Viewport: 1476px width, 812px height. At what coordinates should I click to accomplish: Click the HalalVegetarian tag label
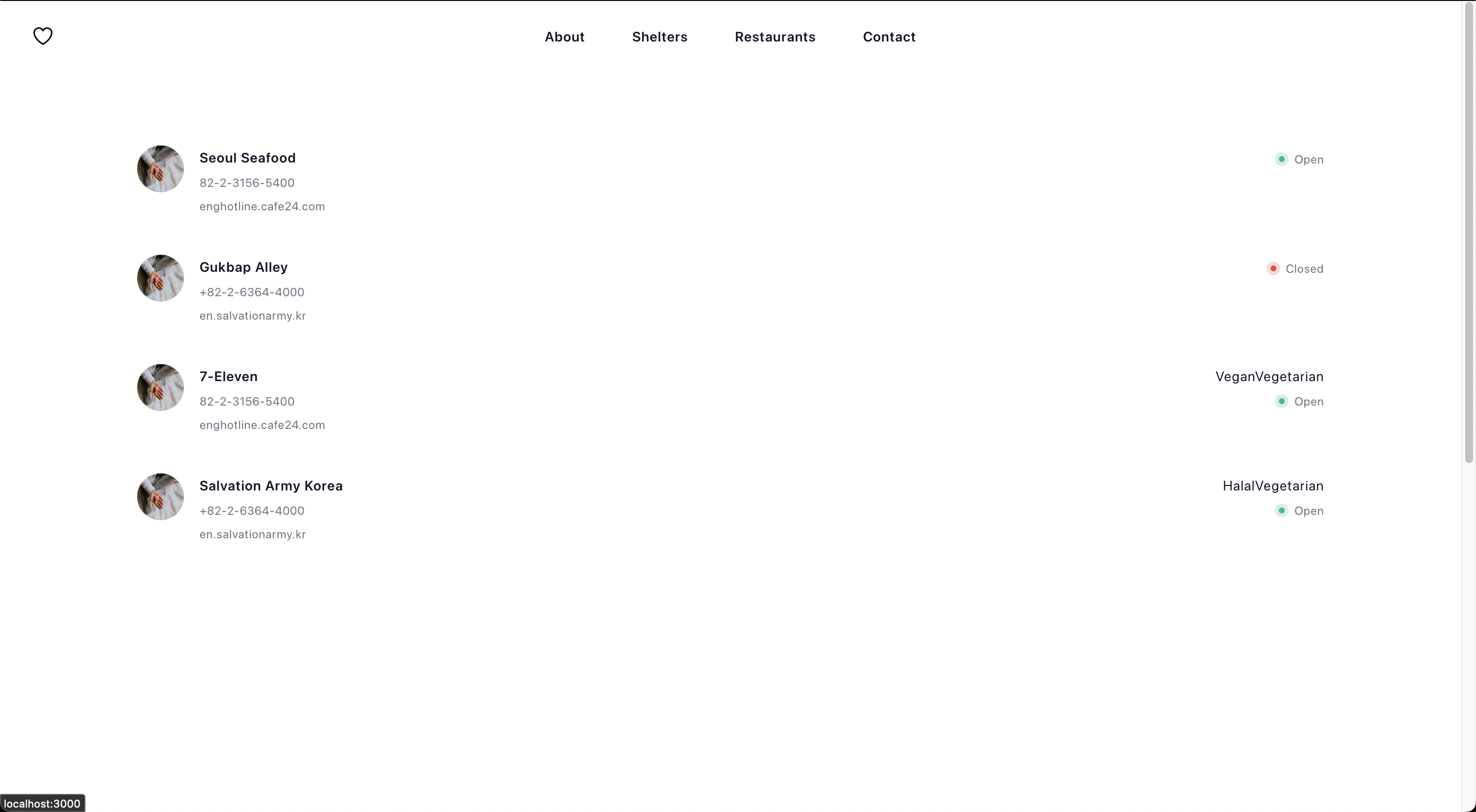(x=1272, y=486)
